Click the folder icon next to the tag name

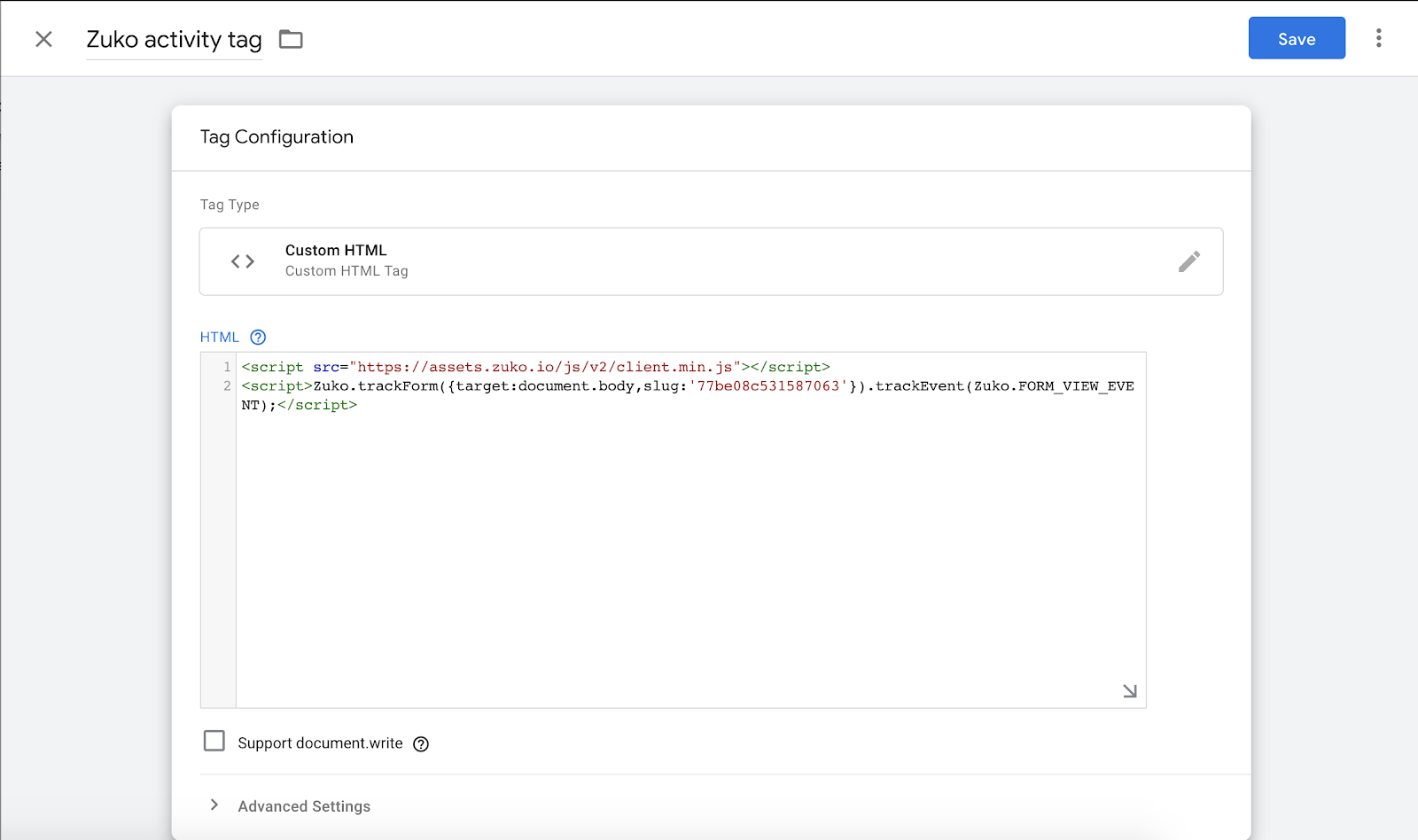point(291,38)
